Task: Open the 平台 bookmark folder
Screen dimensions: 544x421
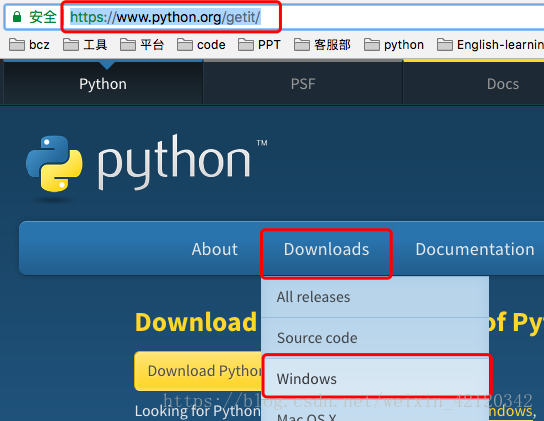Action: pyautogui.click(x=142, y=45)
